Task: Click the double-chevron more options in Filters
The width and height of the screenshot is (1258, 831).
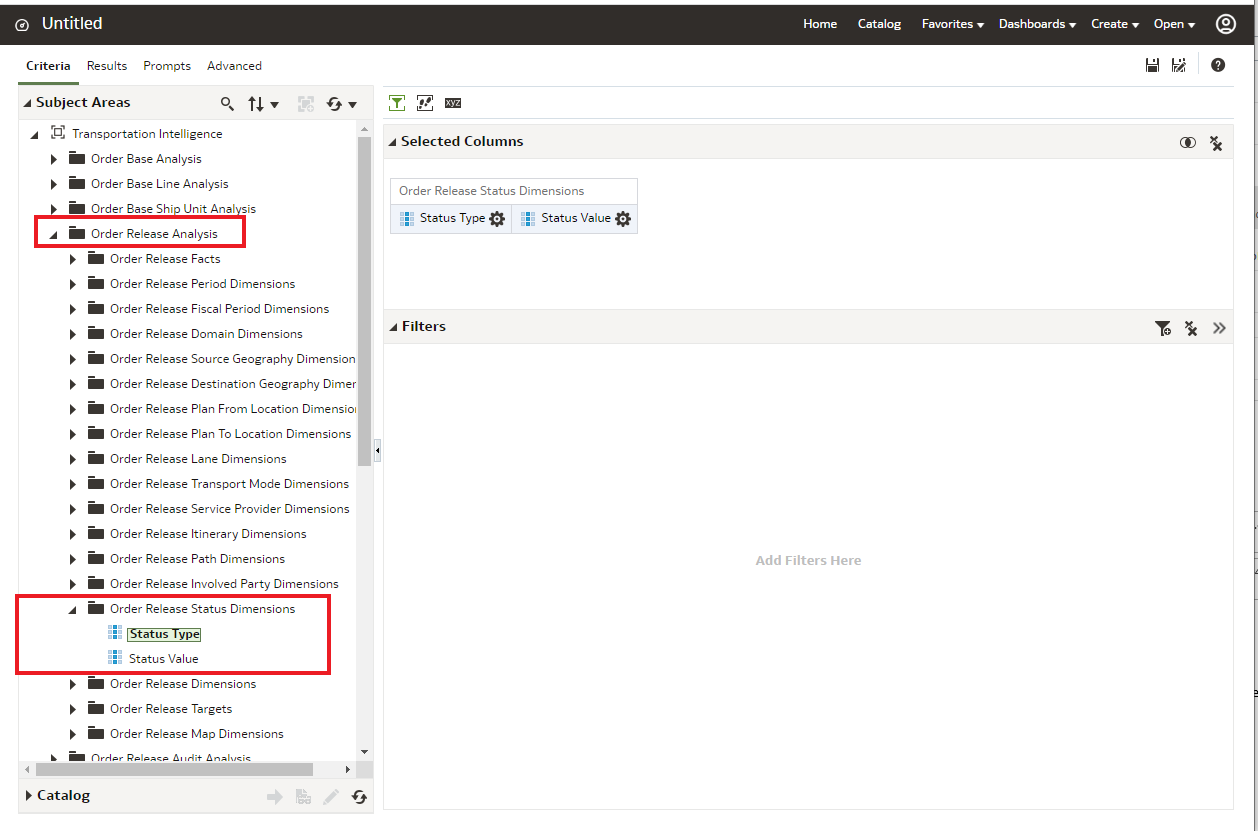Action: 1219,327
